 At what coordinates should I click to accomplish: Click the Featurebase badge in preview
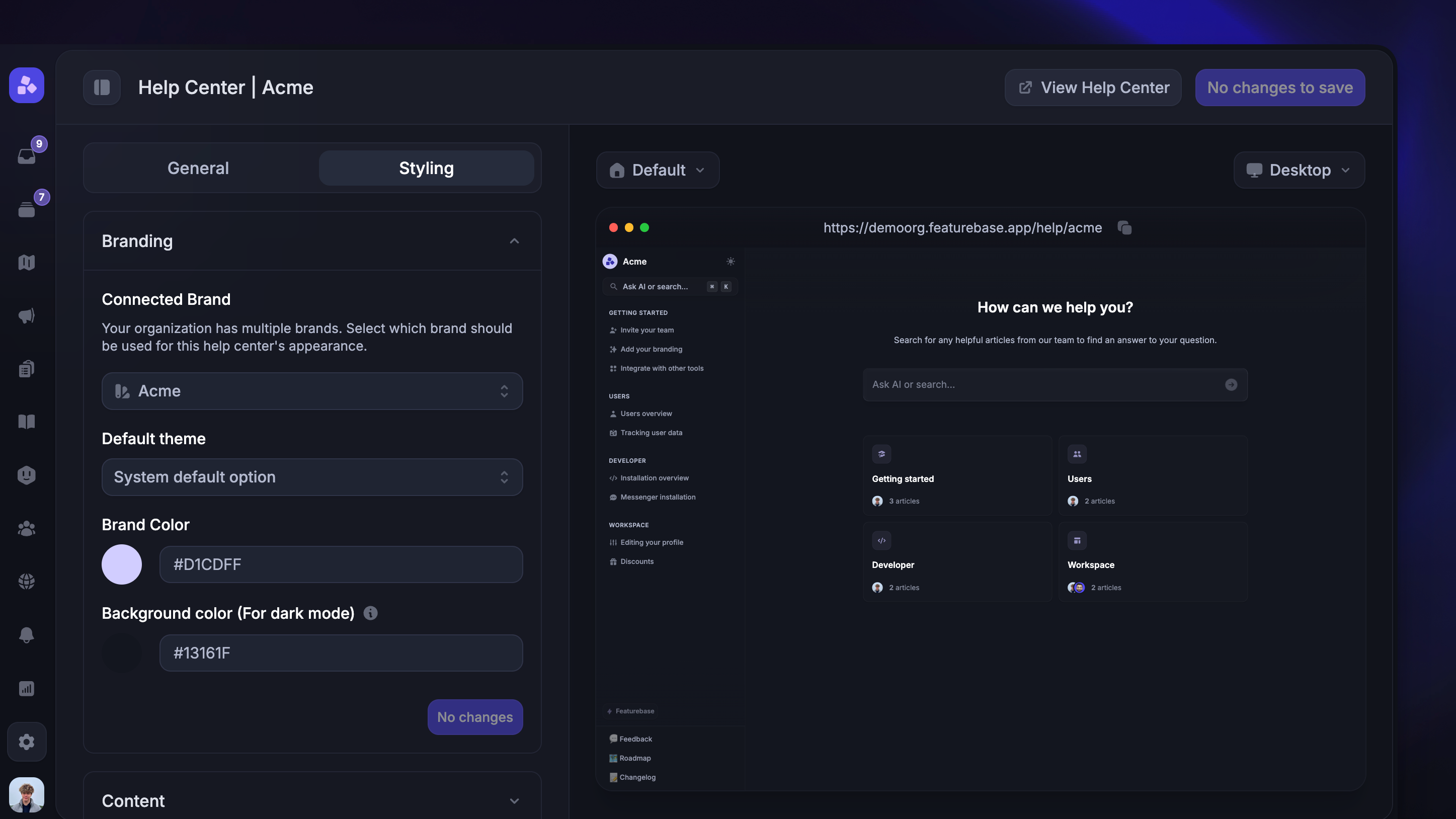coord(631,711)
